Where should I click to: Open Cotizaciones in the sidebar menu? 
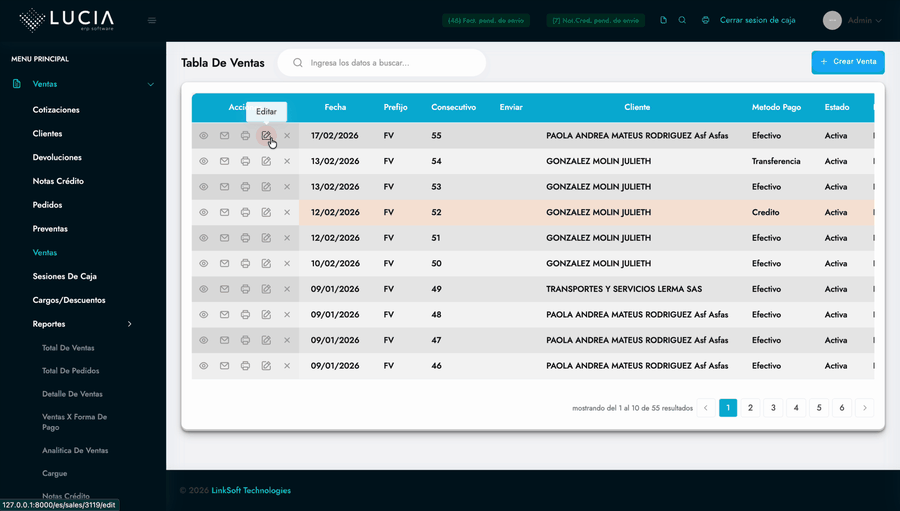56,110
